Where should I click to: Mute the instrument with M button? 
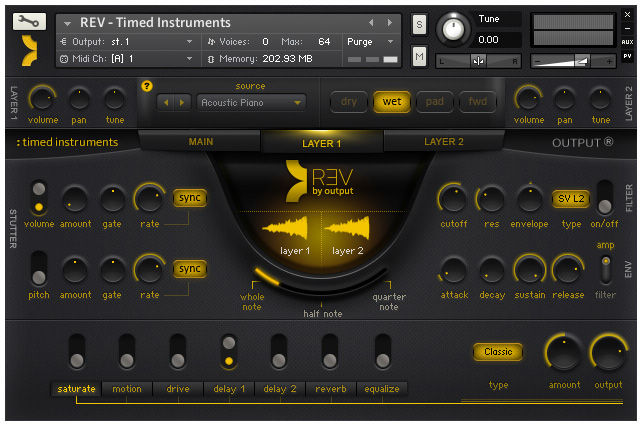[x=419, y=56]
